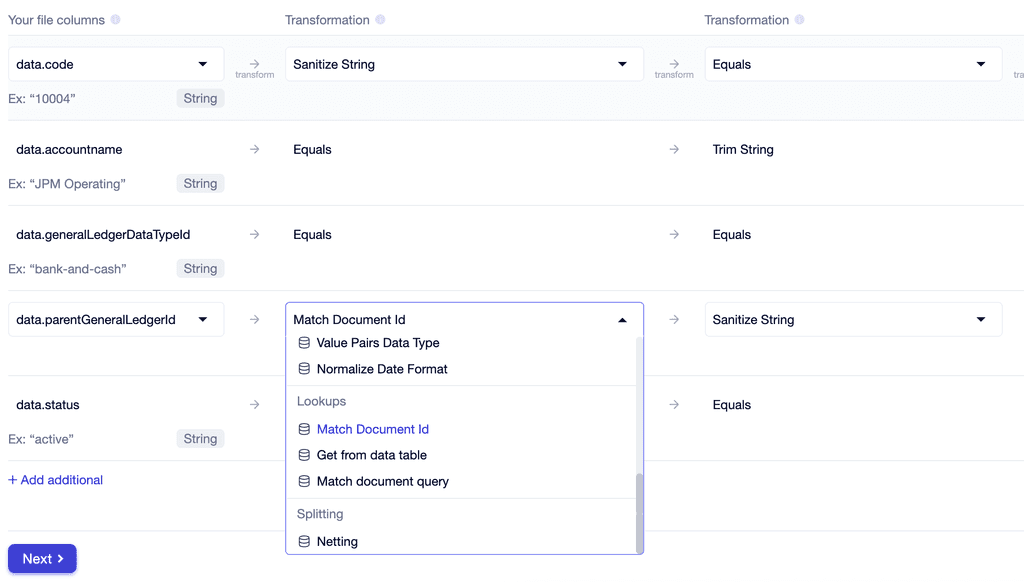The width and height of the screenshot is (1024, 582).
Task: Click data.accountname column text
Action: (x=69, y=150)
